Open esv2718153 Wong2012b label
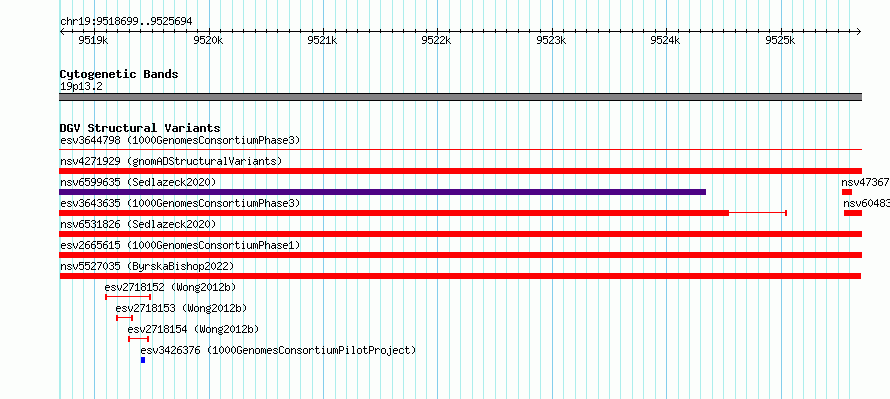890x399 pixels. (x=182, y=308)
